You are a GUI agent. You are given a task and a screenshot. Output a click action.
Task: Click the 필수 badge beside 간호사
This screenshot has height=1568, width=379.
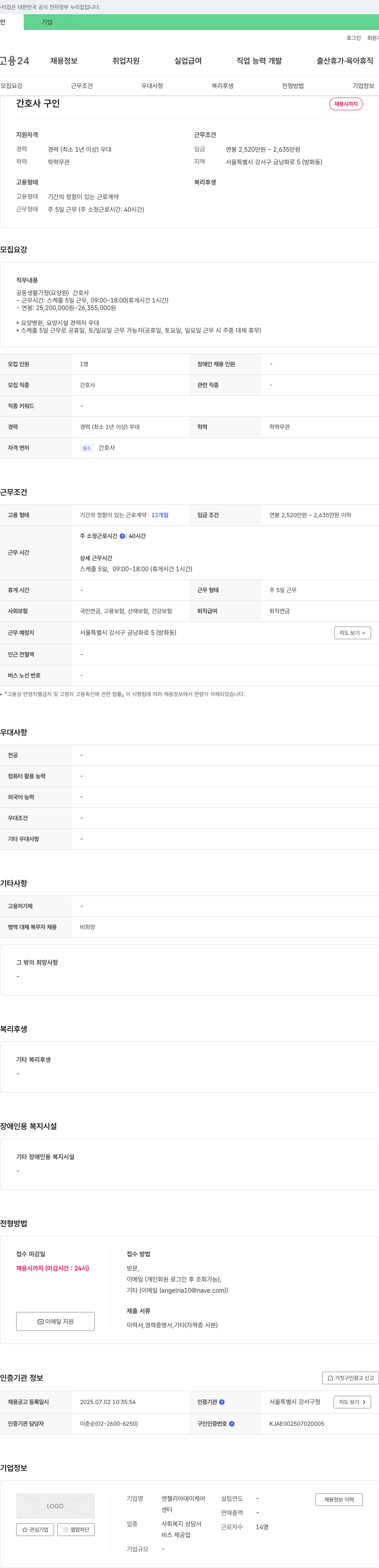tap(86, 448)
